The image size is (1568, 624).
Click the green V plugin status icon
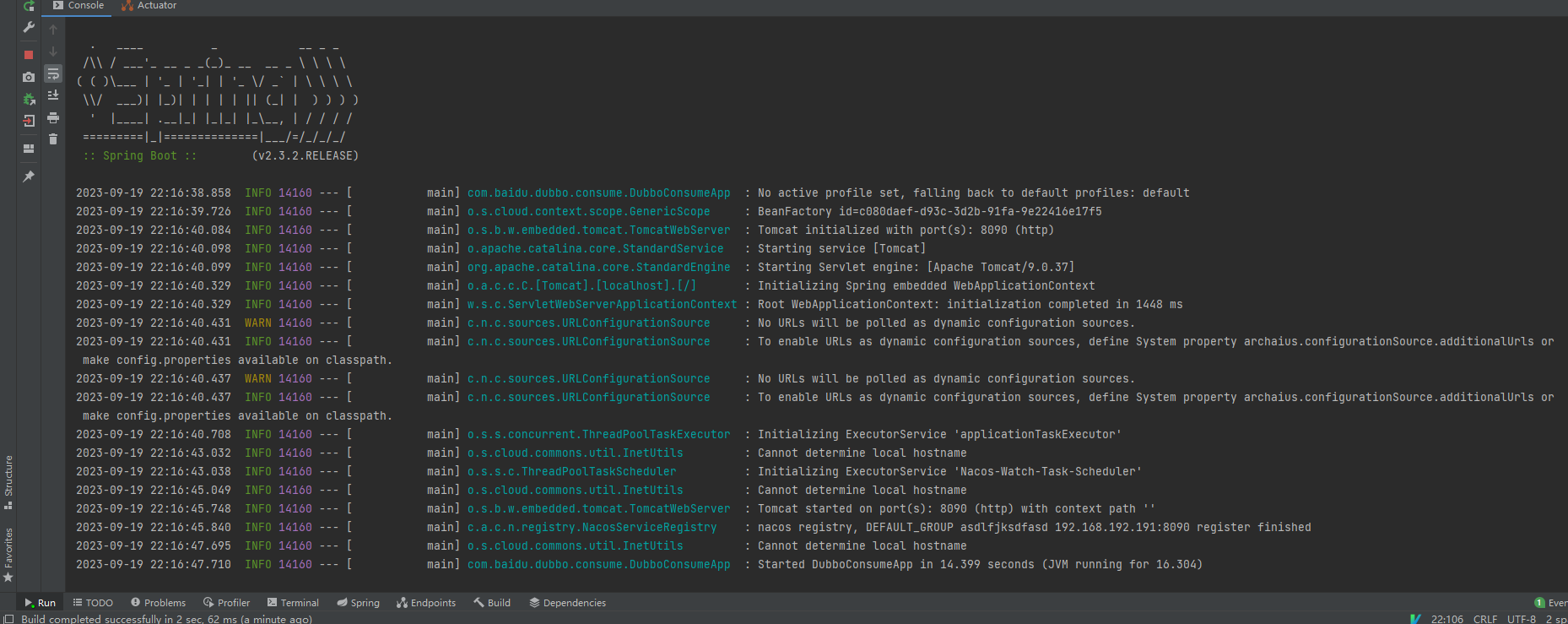(1415, 619)
